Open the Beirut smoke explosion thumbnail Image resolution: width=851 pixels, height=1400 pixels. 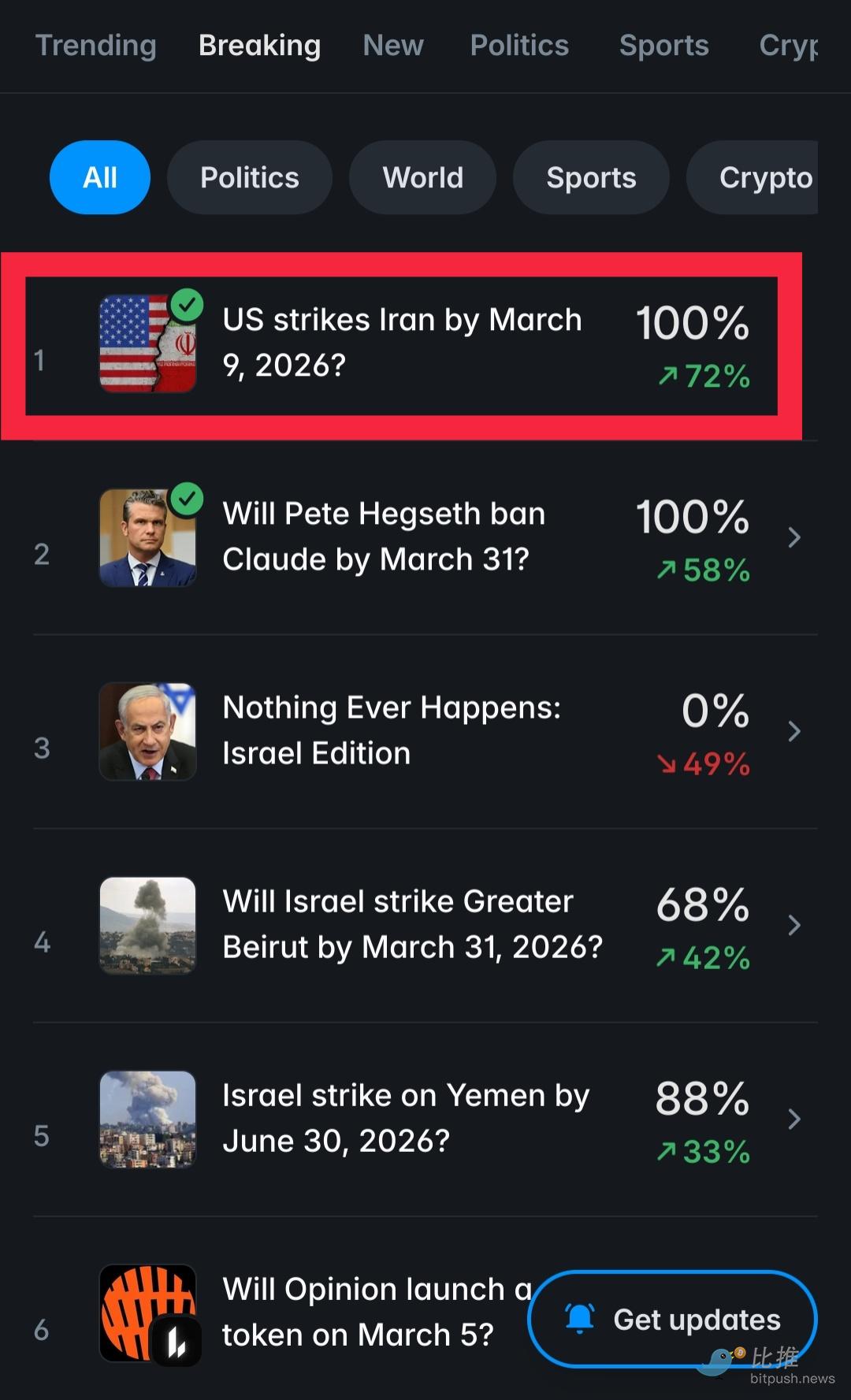tap(147, 925)
